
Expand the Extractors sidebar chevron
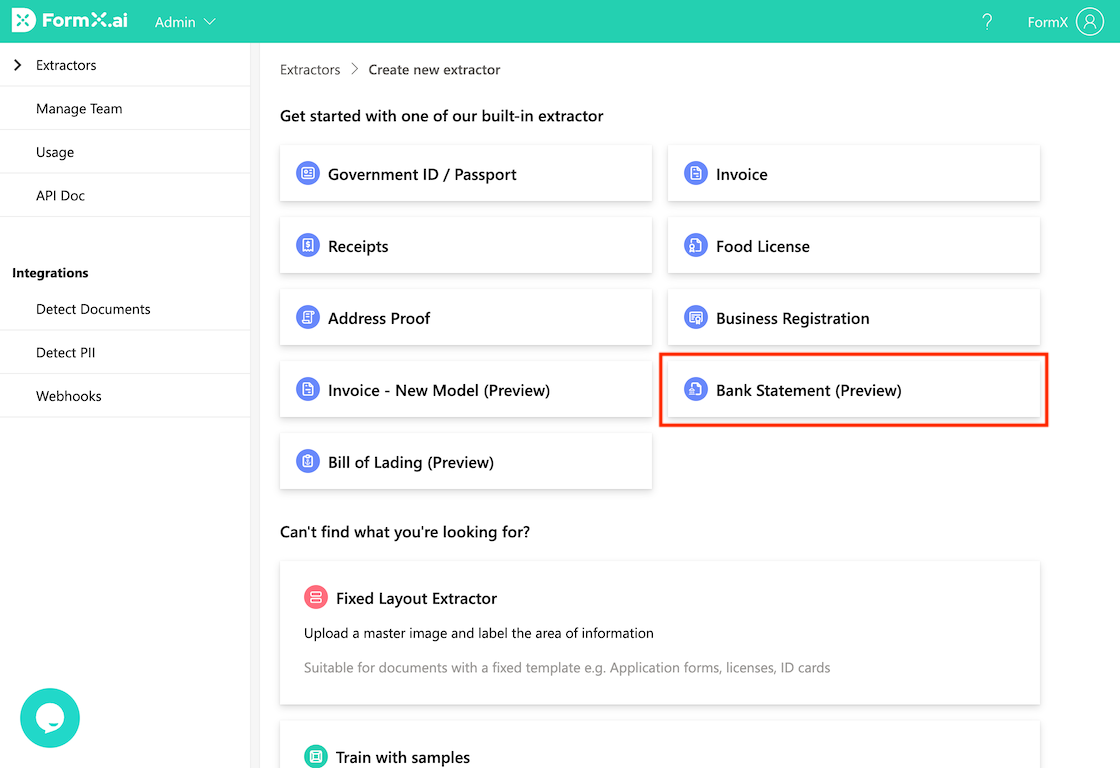tap(18, 65)
